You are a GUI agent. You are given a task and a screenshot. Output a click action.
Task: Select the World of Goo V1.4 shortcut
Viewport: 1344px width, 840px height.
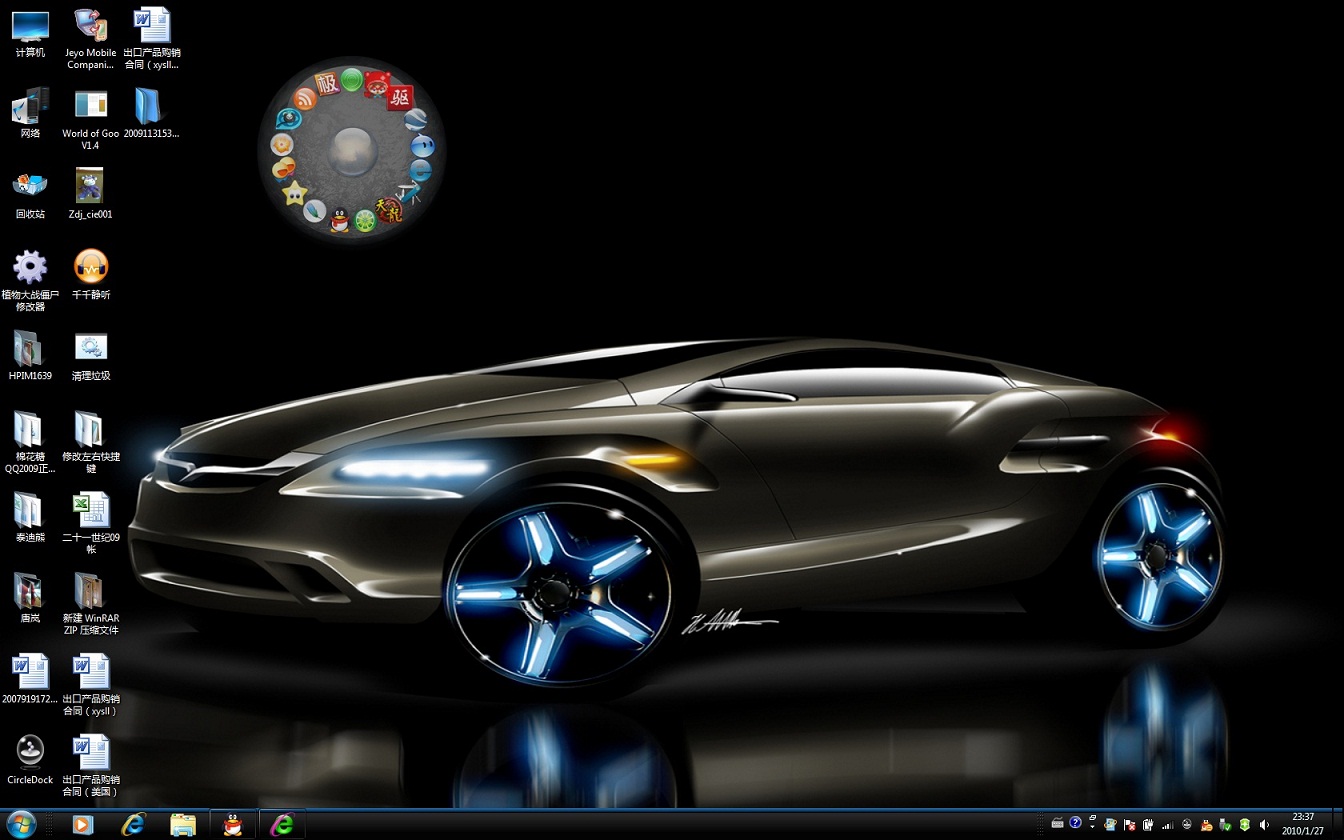[x=91, y=106]
